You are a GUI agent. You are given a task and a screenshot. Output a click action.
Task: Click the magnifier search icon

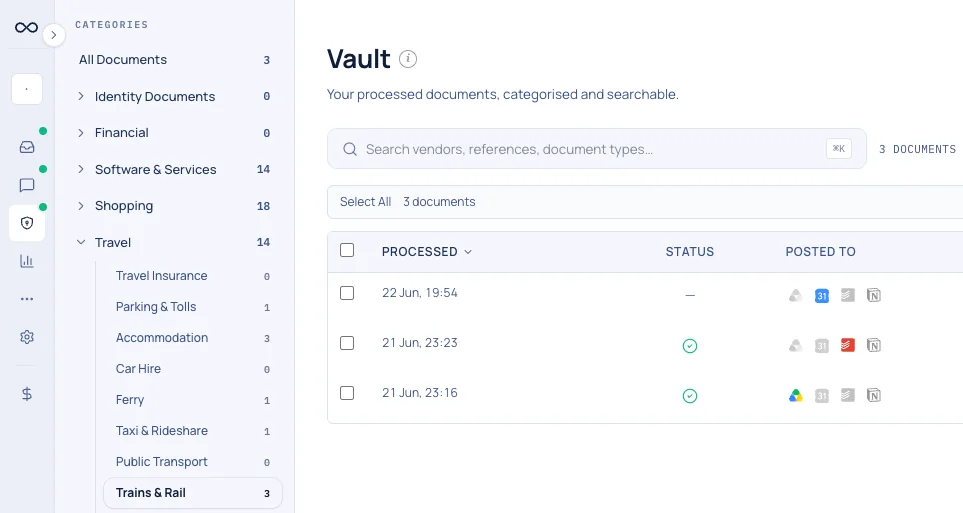(x=350, y=149)
